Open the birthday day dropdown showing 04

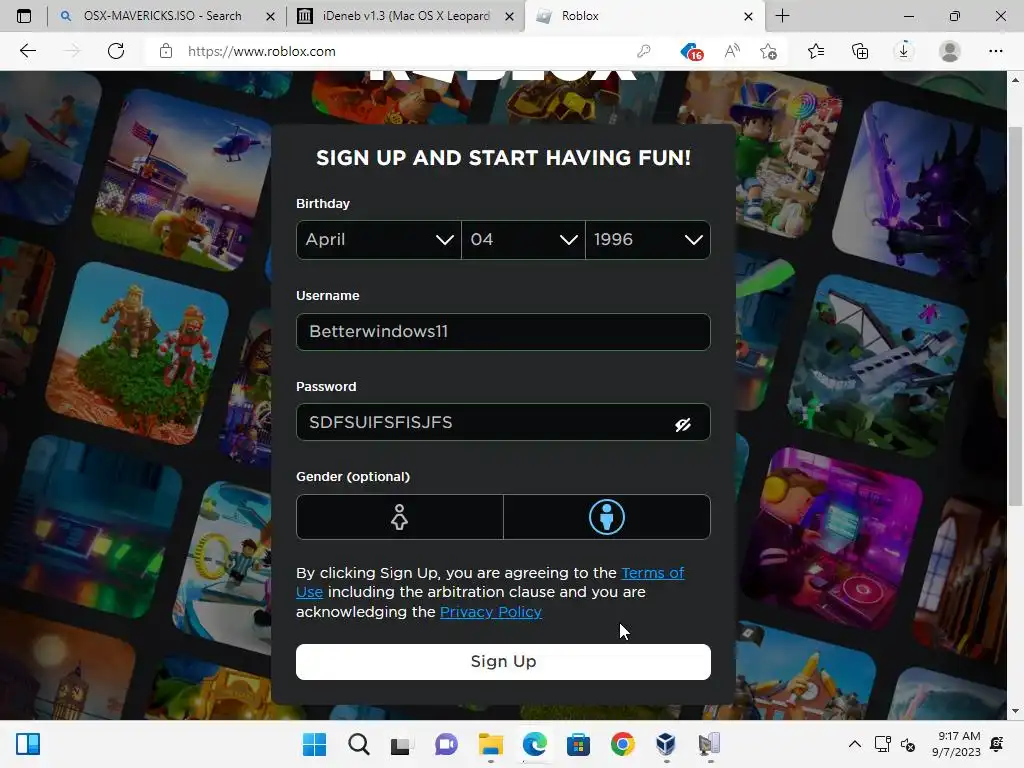[523, 240]
